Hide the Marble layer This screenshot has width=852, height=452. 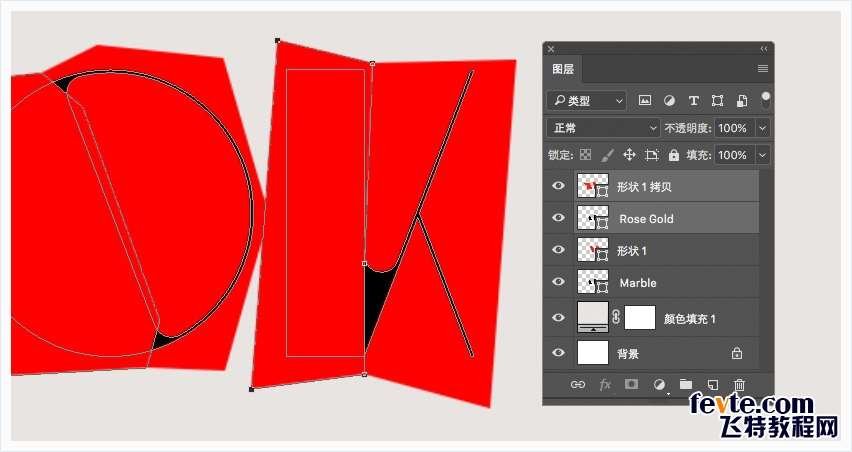click(558, 282)
